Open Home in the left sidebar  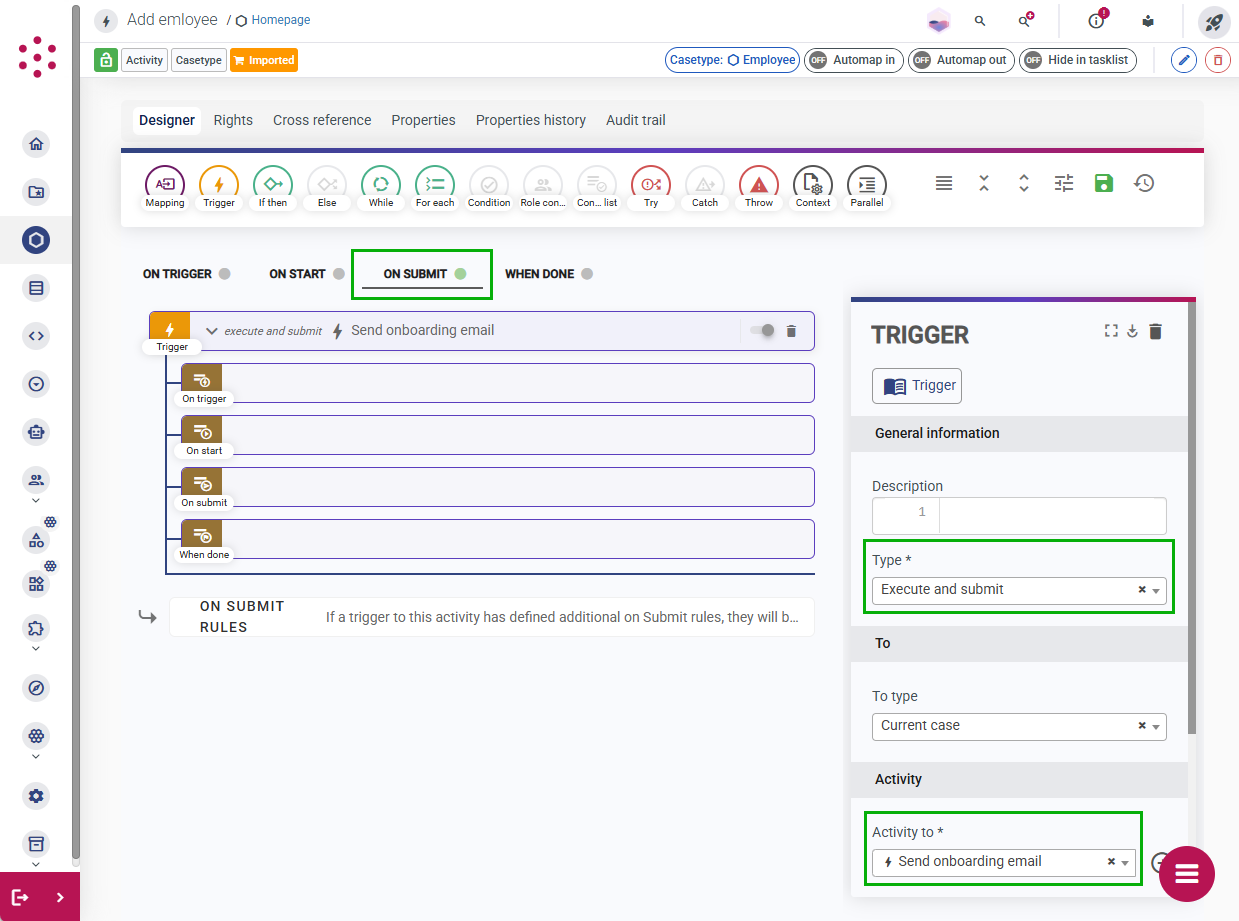coord(36,144)
